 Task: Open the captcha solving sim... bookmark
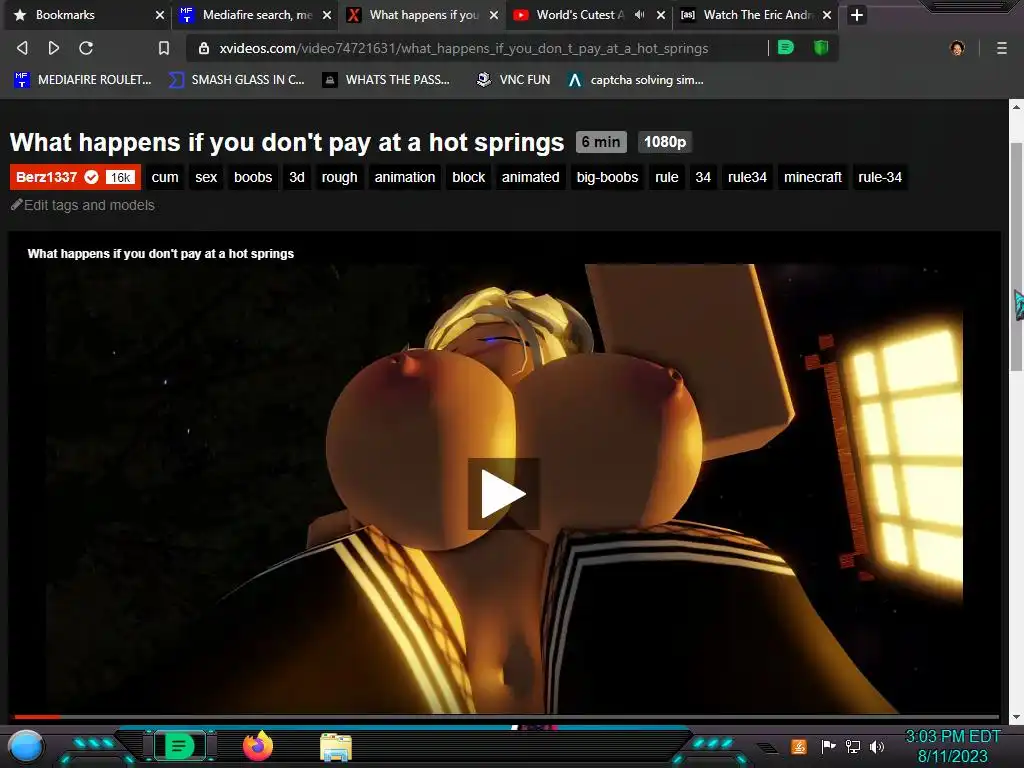pyautogui.click(x=635, y=80)
